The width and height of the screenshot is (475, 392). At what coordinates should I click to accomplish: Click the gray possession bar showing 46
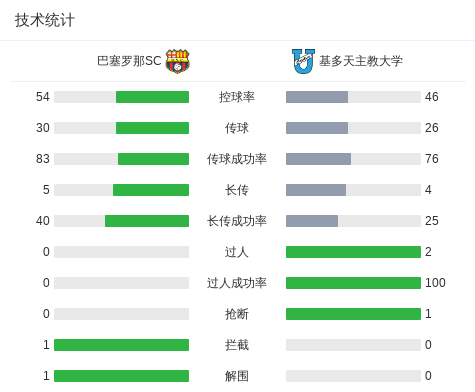(x=317, y=97)
